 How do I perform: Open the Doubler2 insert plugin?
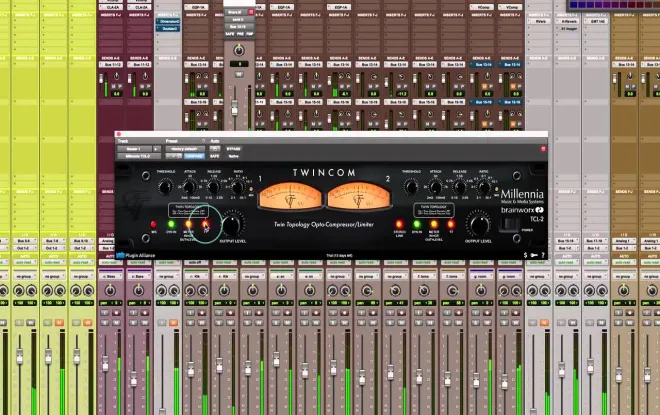168,29
